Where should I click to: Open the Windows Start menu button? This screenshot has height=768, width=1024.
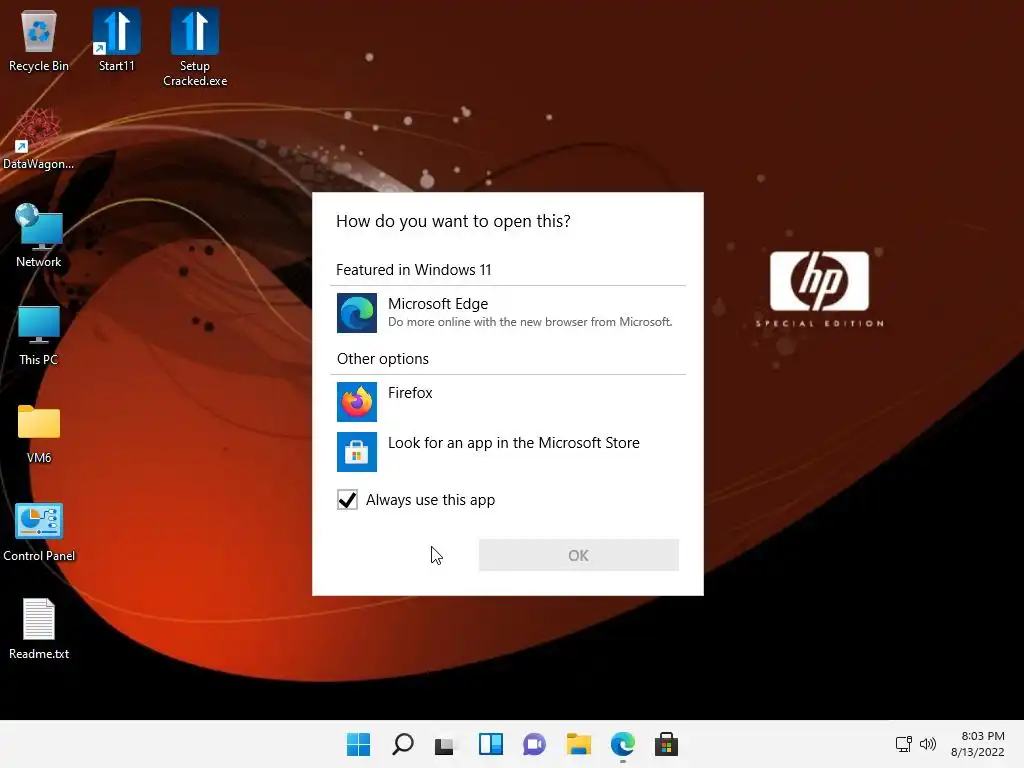358,744
